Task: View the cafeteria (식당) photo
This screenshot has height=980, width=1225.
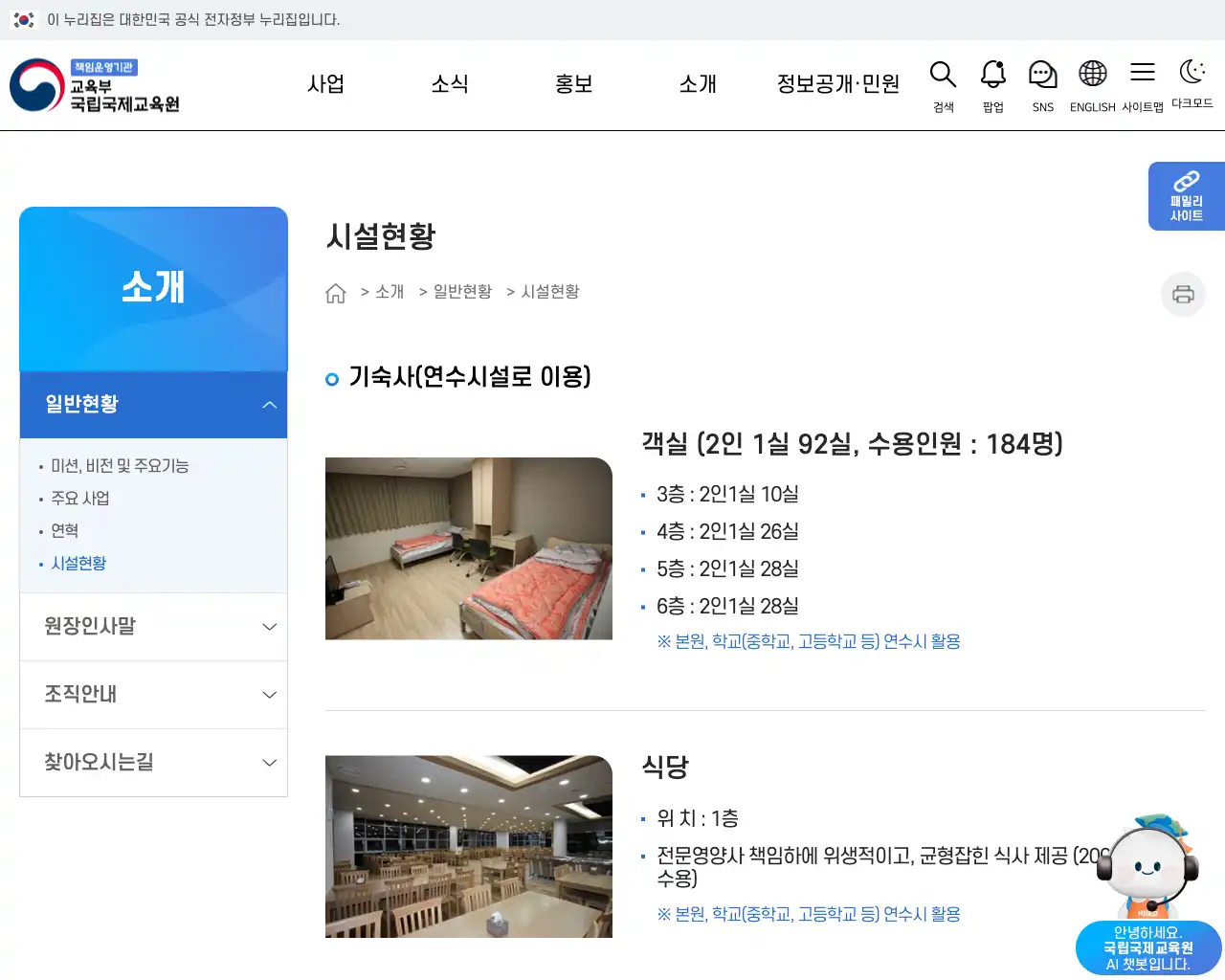Action: click(x=469, y=846)
